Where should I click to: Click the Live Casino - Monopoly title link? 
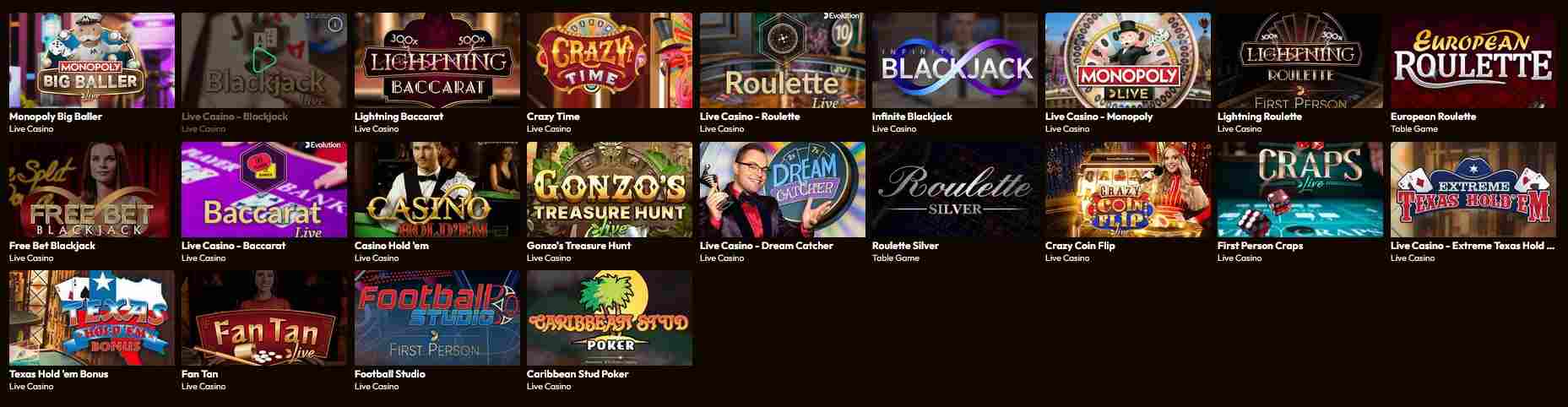pos(1099,117)
